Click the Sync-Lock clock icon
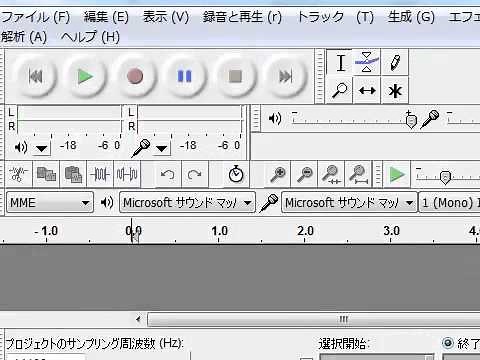 (236, 174)
